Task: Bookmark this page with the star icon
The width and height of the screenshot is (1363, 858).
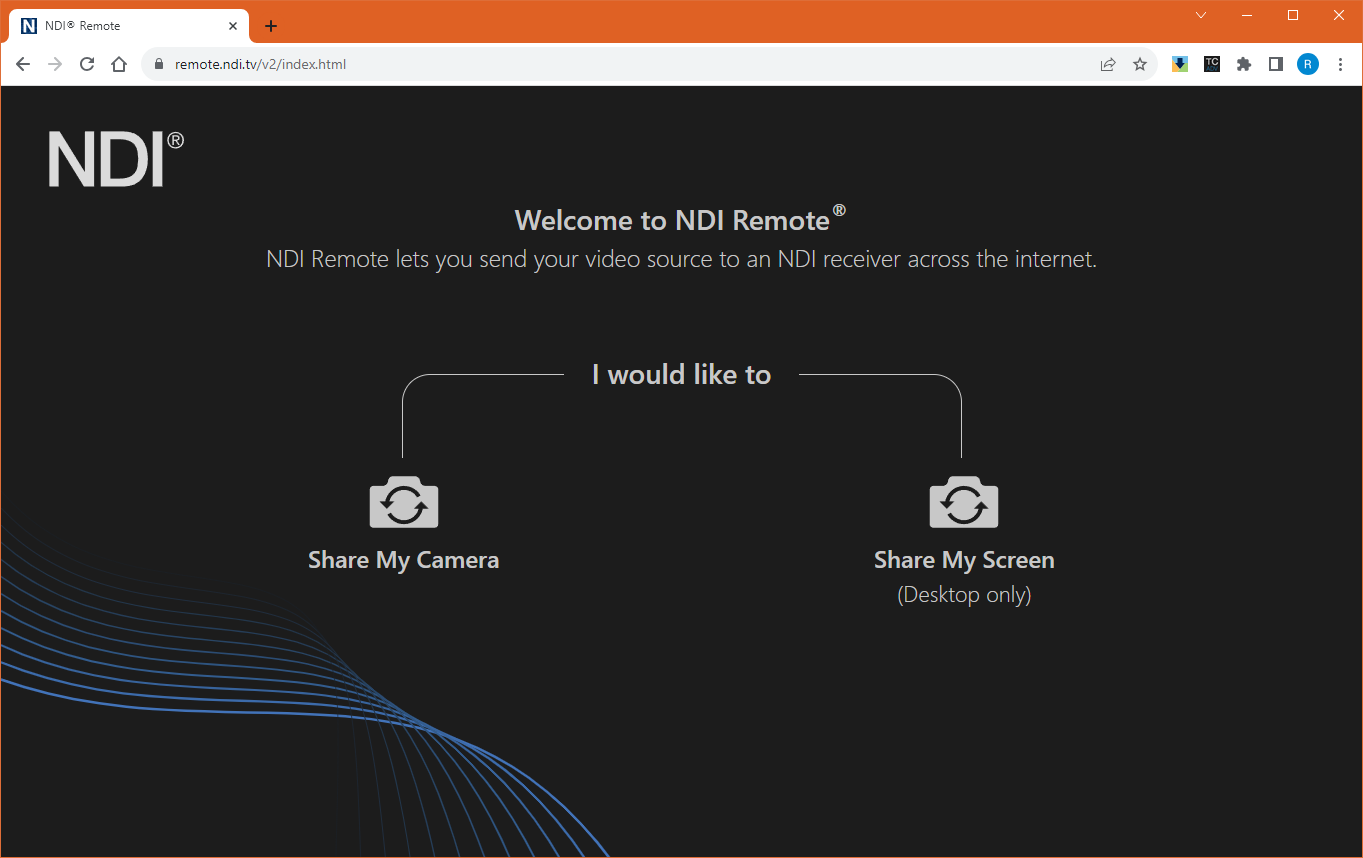Action: (1139, 64)
